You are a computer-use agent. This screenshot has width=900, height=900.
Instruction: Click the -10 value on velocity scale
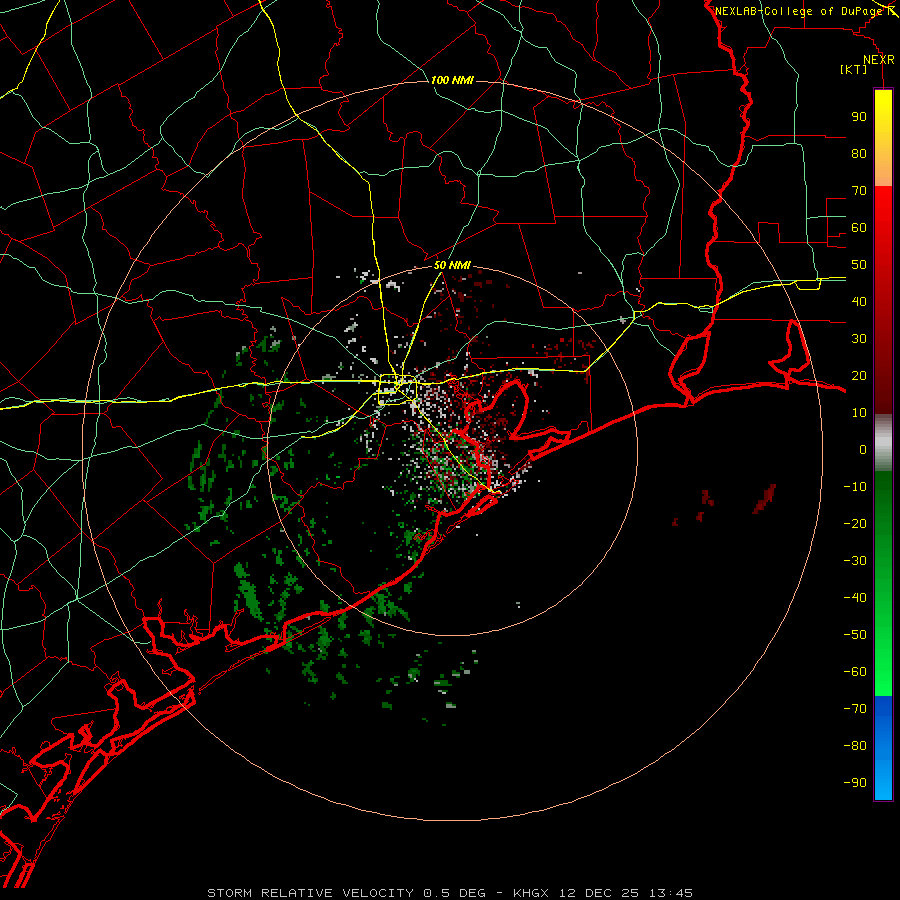tap(855, 487)
